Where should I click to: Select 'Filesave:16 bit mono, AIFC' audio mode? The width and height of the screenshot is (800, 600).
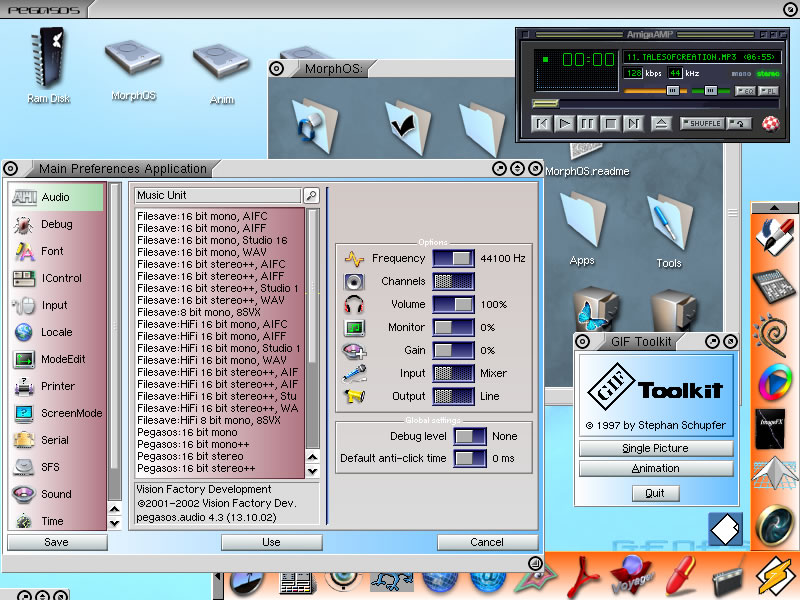point(220,216)
